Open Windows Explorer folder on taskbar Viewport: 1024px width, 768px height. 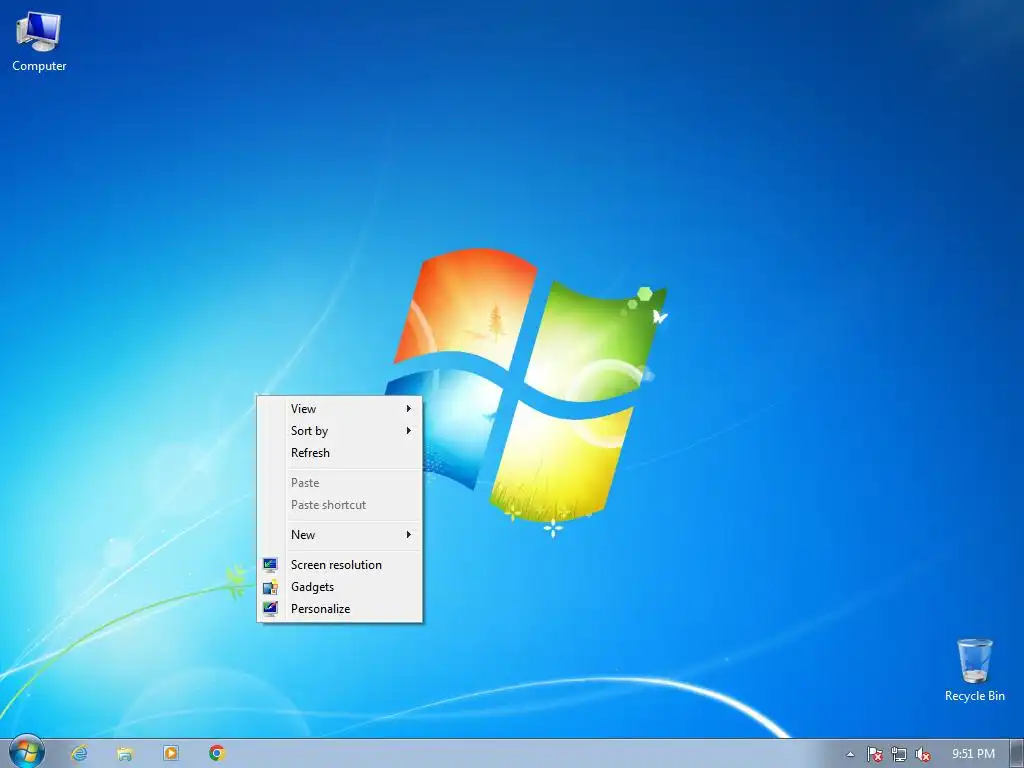click(x=125, y=753)
